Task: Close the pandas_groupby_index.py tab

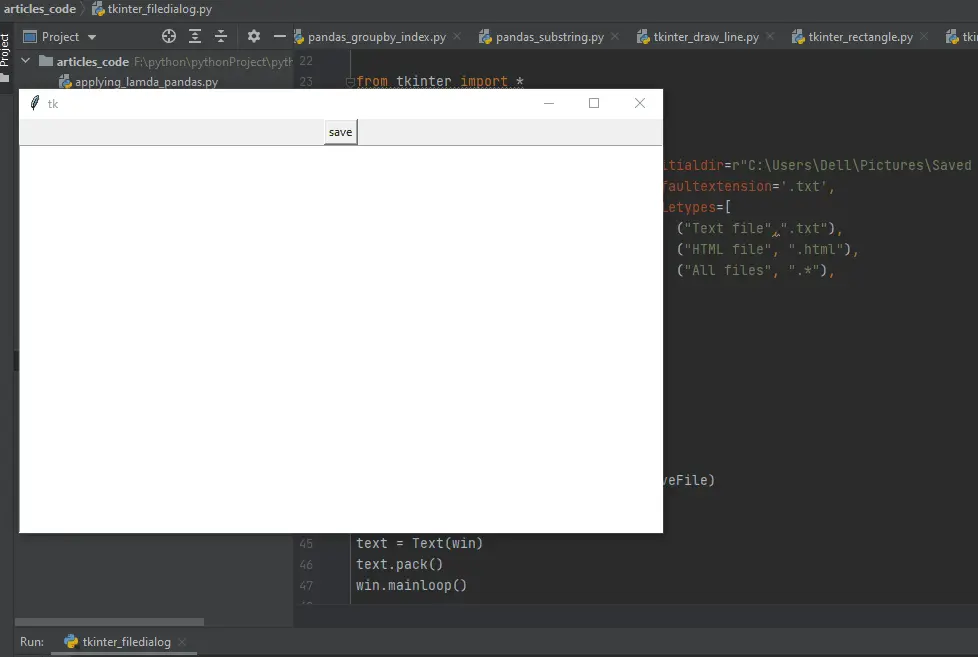Action: [457, 36]
